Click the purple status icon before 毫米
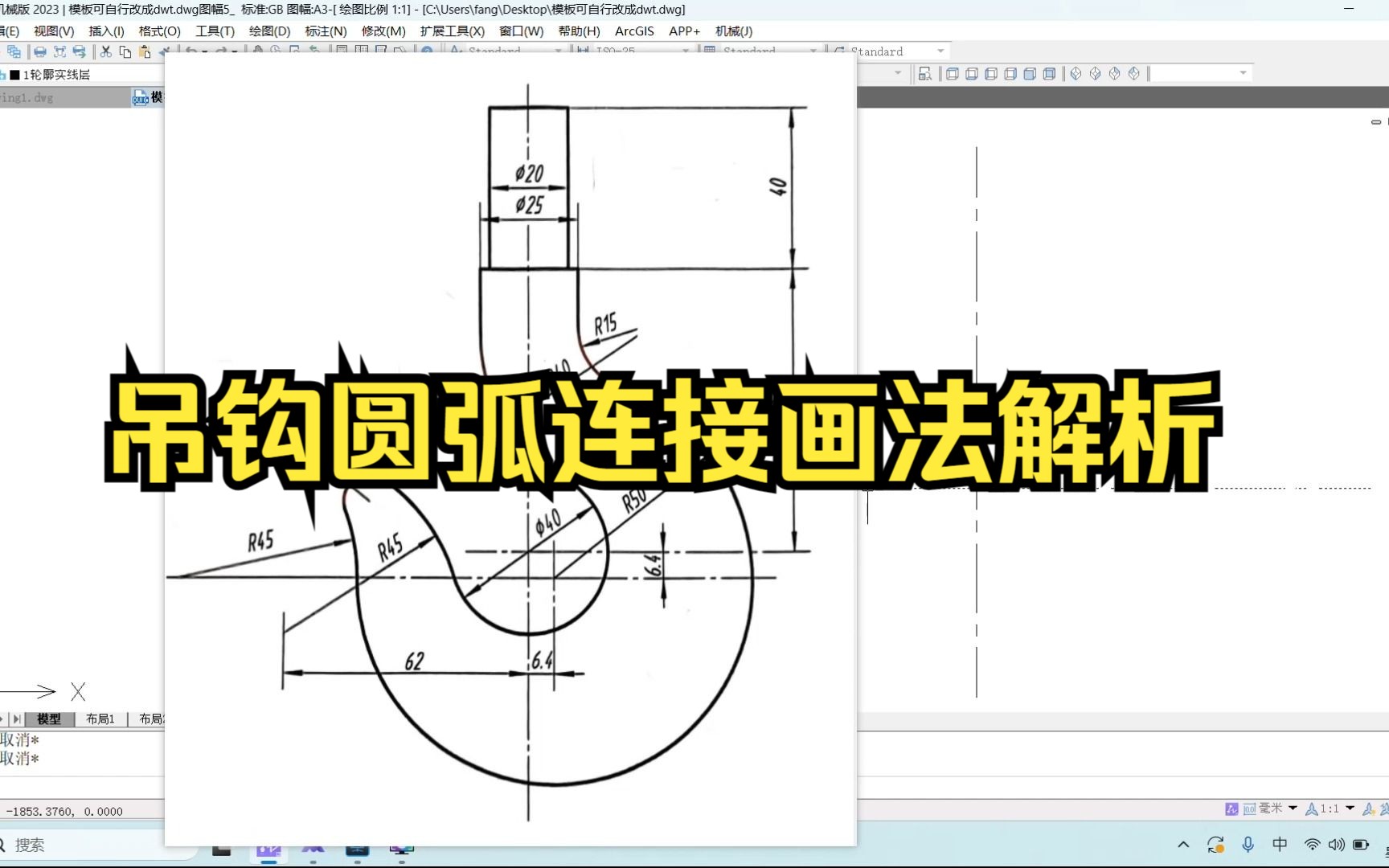Screen dimensions: 1389x868 (x=1231, y=809)
